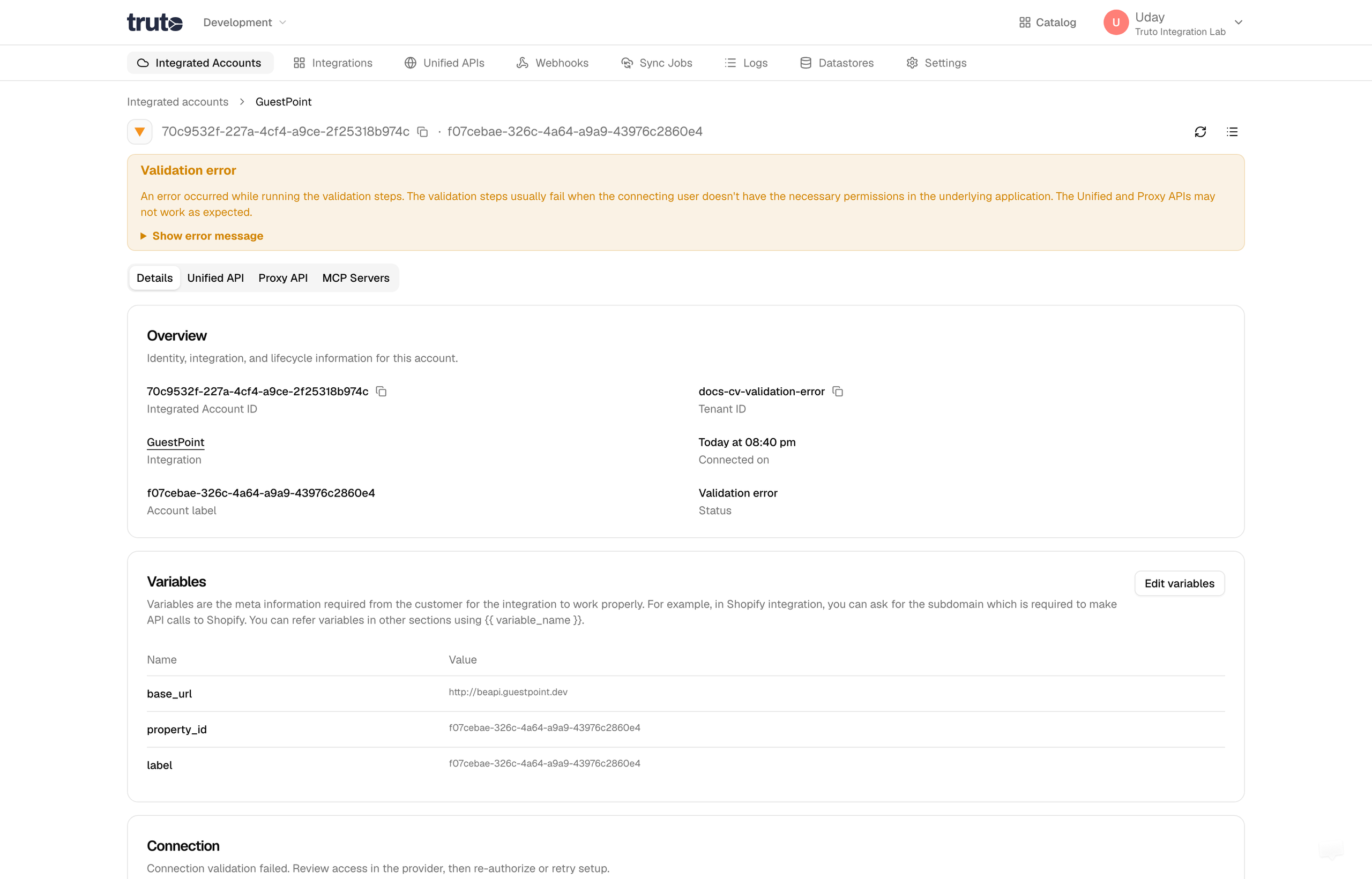Click the property_id value
The height and width of the screenshot is (879, 1372).
tap(545, 728)
